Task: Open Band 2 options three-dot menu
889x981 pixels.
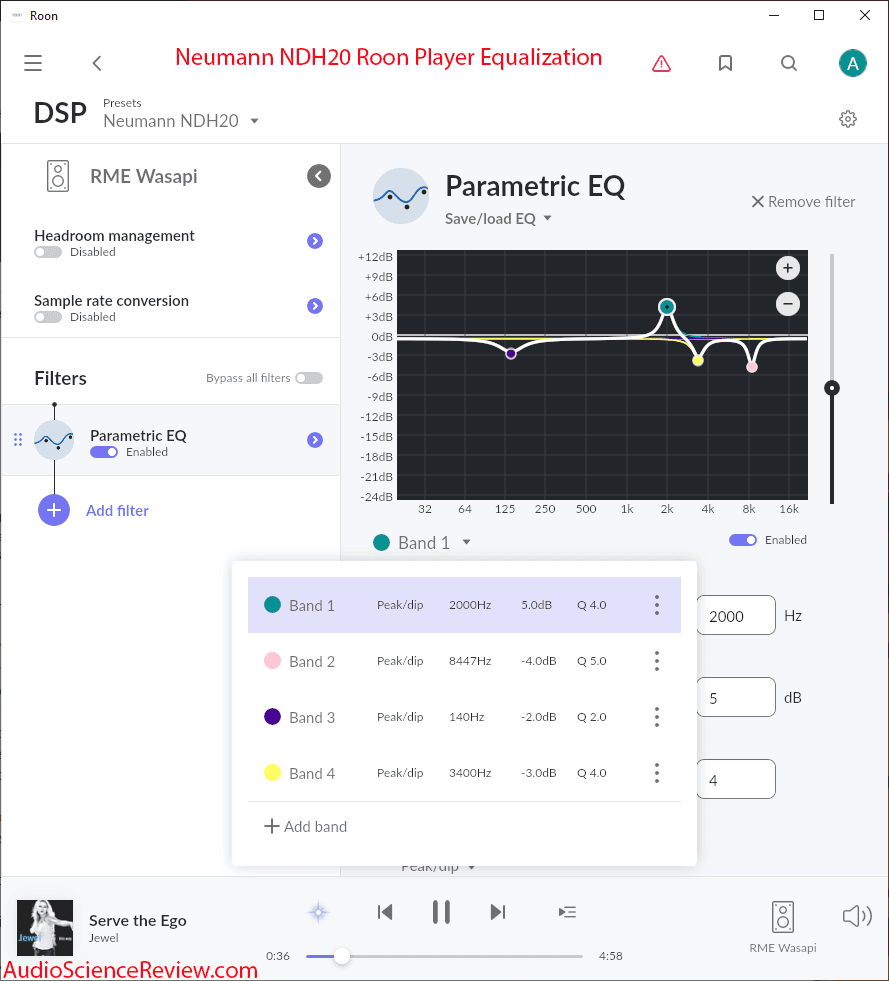Action: click(657, 661)
